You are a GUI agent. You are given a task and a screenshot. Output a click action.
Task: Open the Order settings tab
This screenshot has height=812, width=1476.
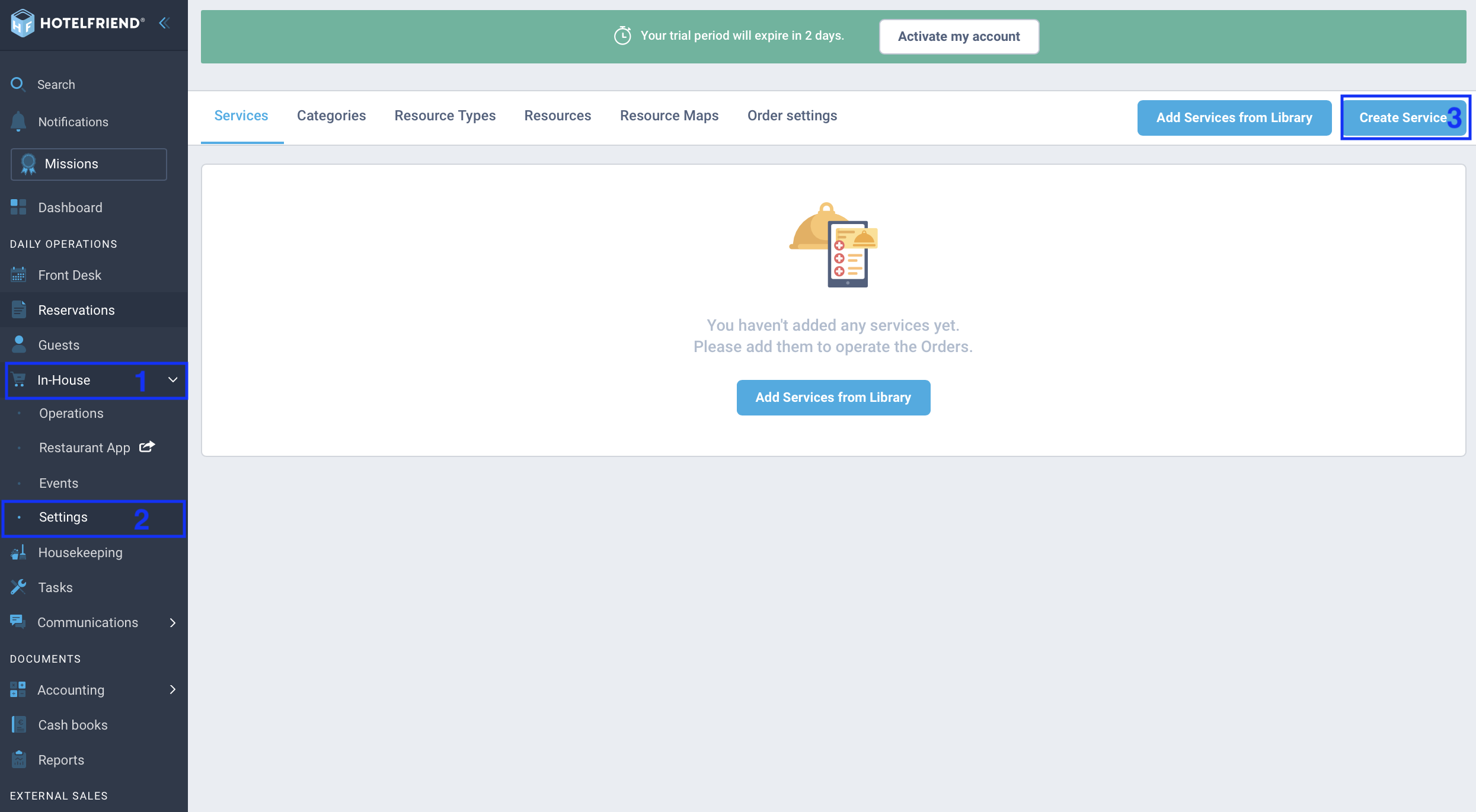coord(792,116)
